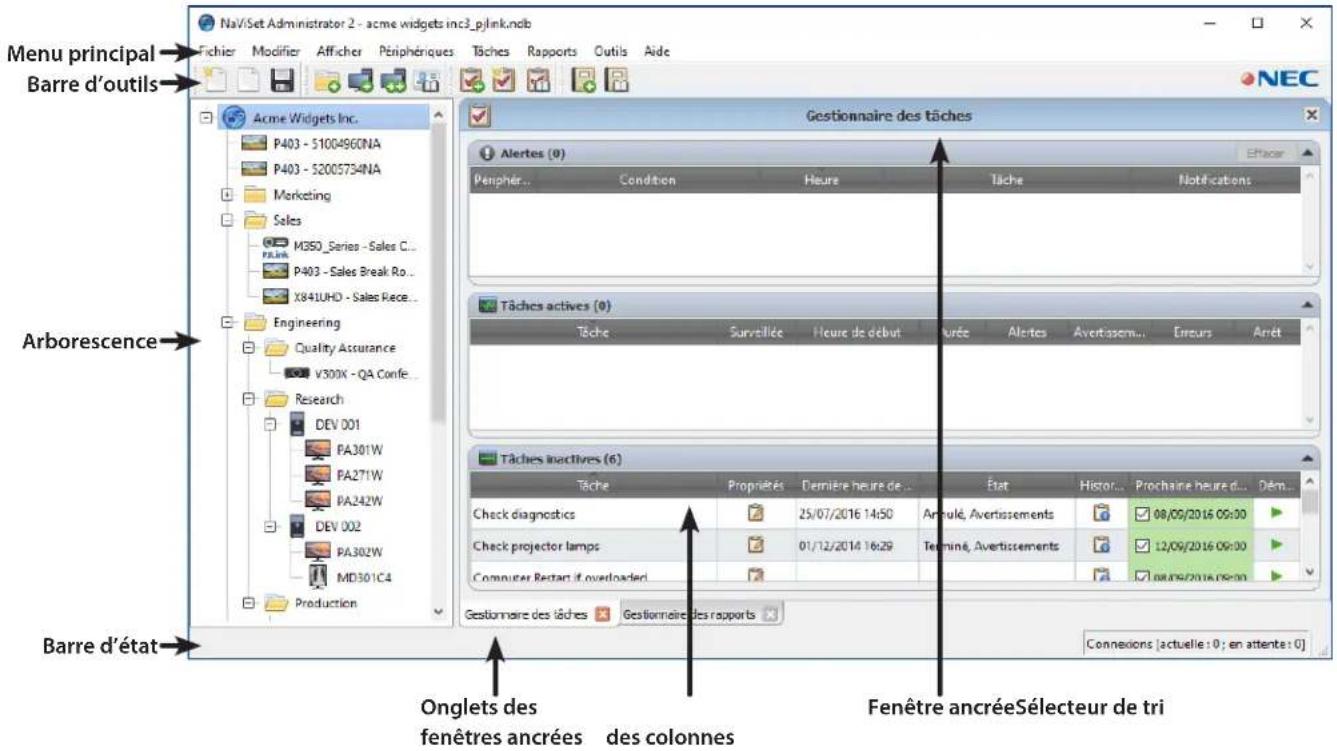Open the Save database toolbar icon
1337x751 pixels.
pyautogui.click(x=285, y=80)
